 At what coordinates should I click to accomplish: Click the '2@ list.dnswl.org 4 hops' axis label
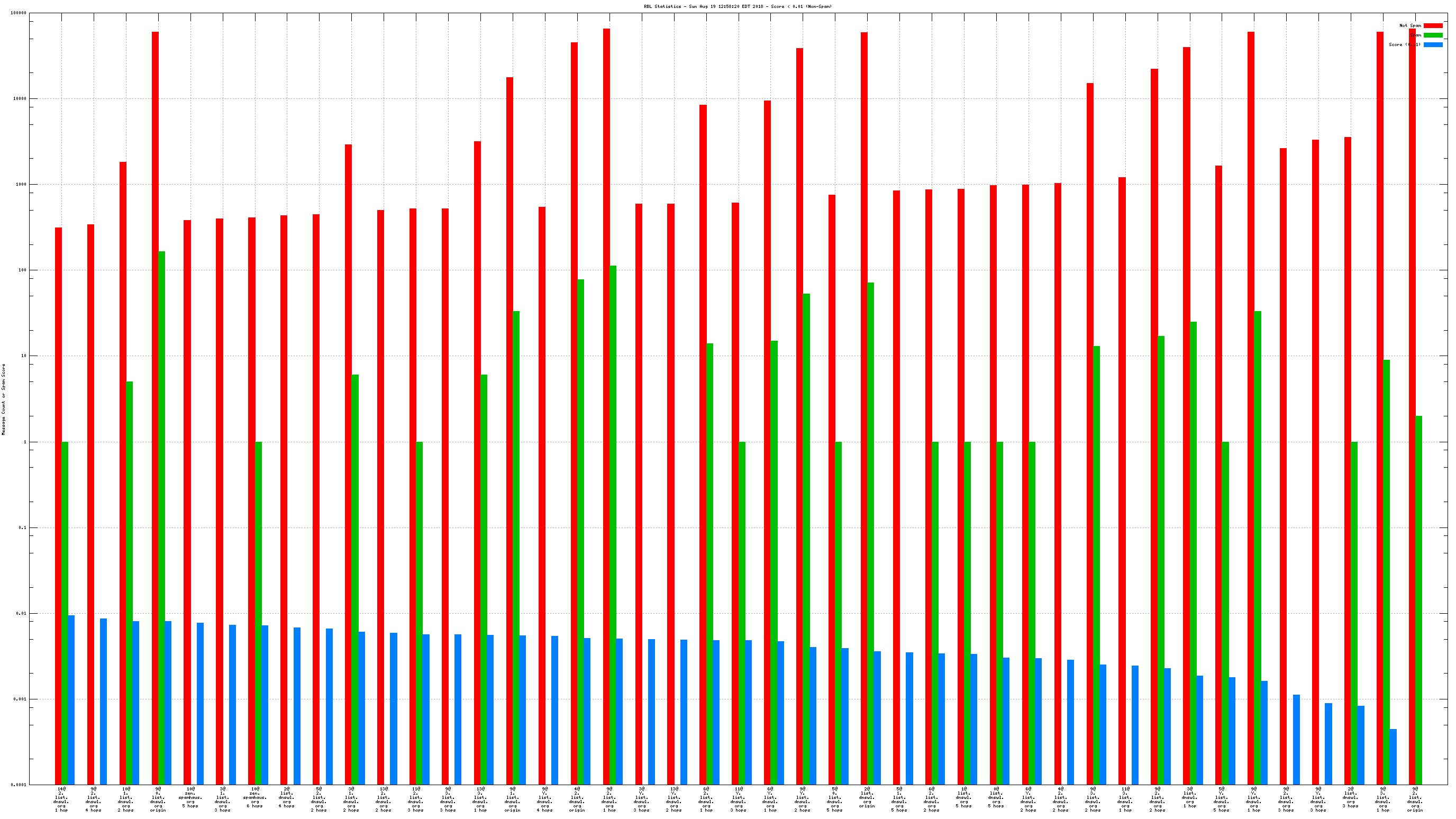pyautogui.click(x=287, y=797)
